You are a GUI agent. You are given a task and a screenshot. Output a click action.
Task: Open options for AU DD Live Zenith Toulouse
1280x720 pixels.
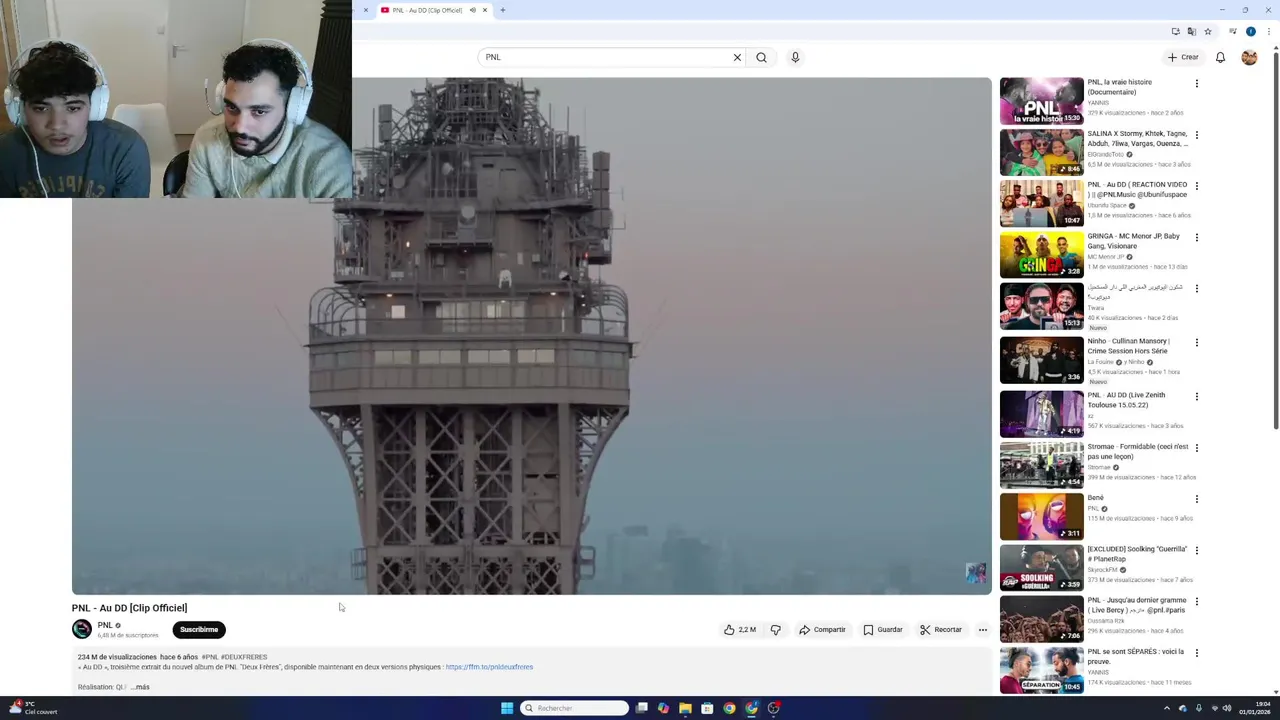click(1196, 396)
